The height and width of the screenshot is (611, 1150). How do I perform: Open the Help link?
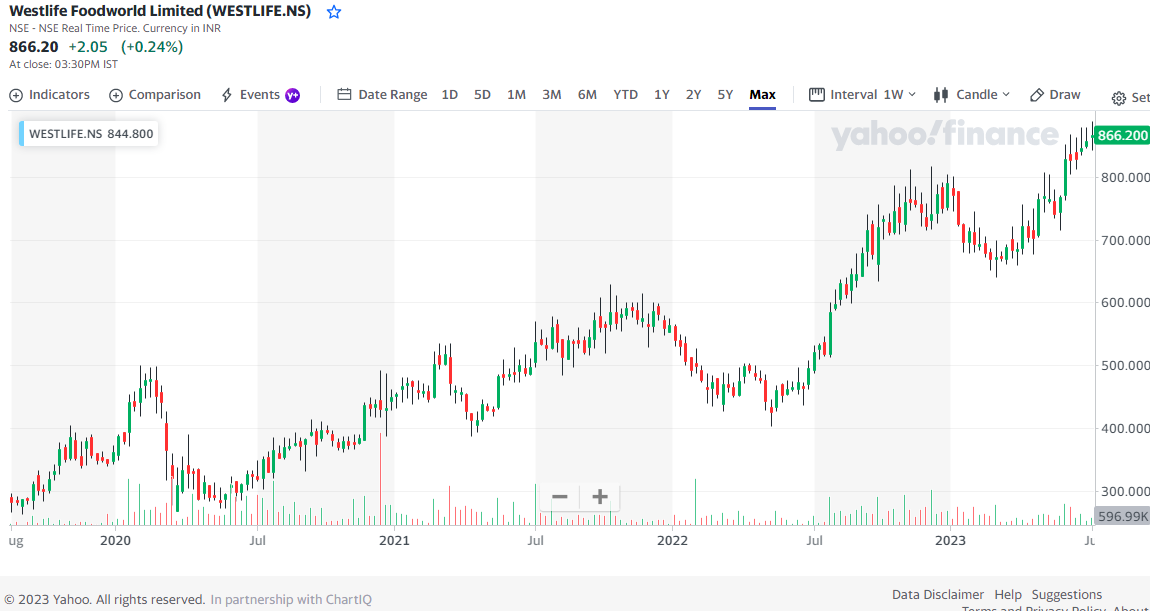tap(1008, 594)
